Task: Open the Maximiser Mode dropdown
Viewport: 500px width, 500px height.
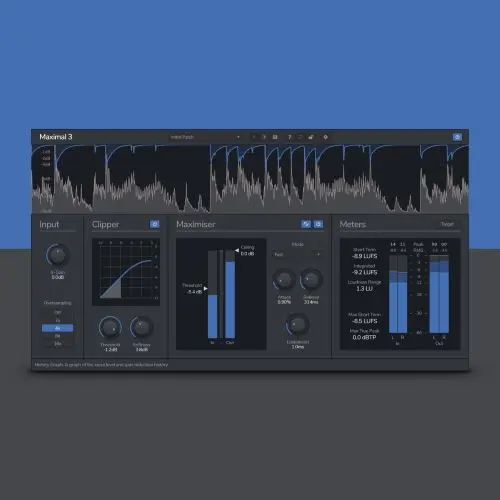Action: click(297, 254)
